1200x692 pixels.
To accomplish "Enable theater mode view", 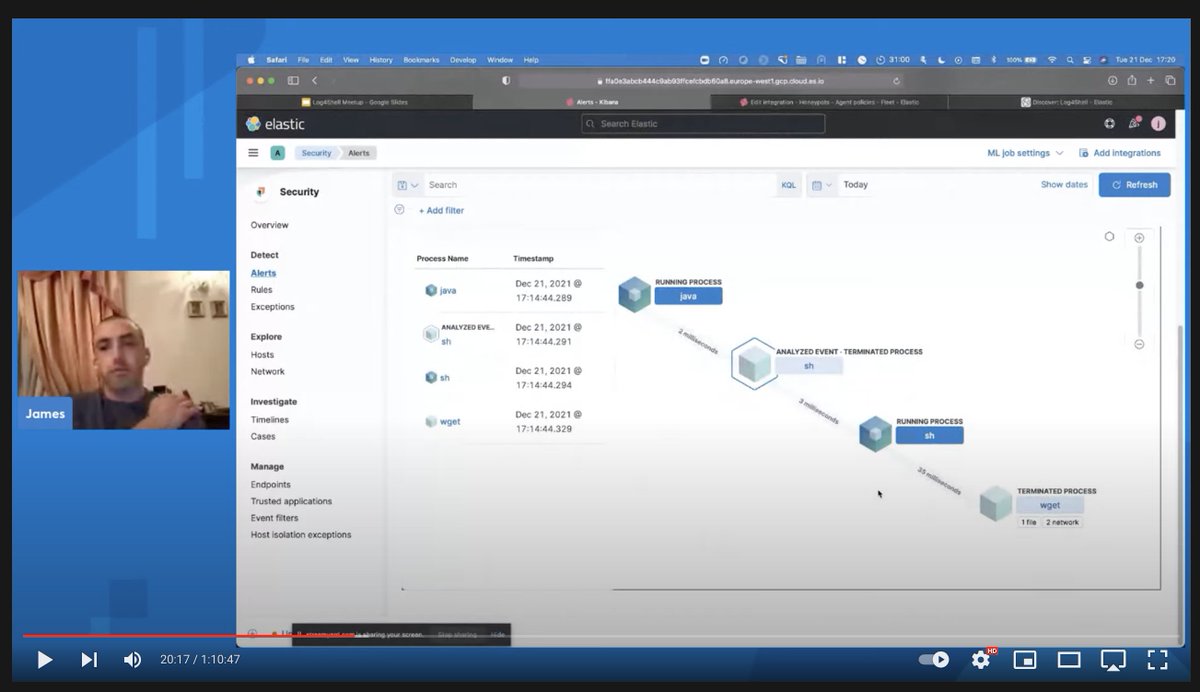I will pos(1069,660).
